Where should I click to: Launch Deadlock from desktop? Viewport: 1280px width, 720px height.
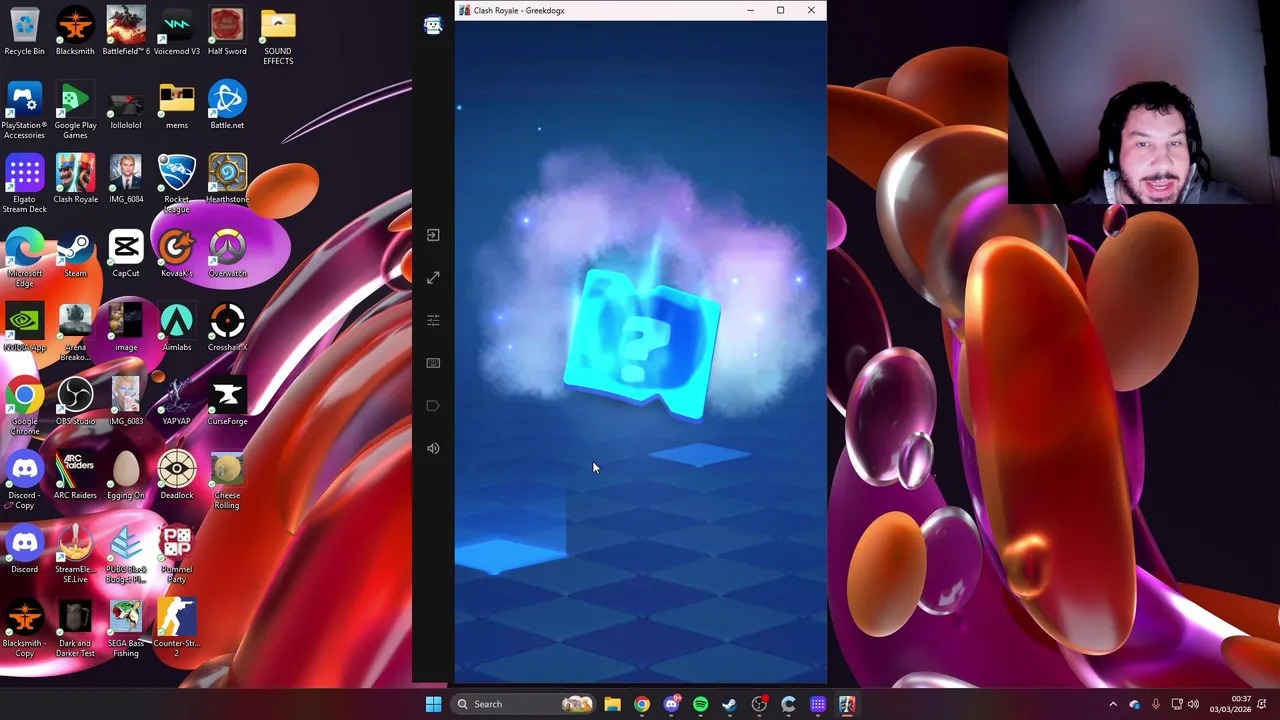[x=177, y=477]
